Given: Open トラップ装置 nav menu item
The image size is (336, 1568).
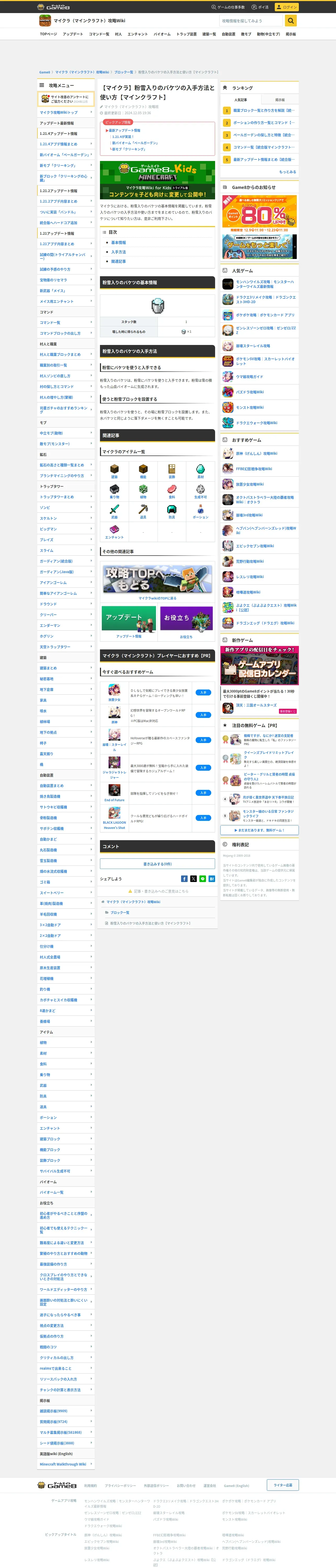Looking at the screenshot, I should click(187, 34).
